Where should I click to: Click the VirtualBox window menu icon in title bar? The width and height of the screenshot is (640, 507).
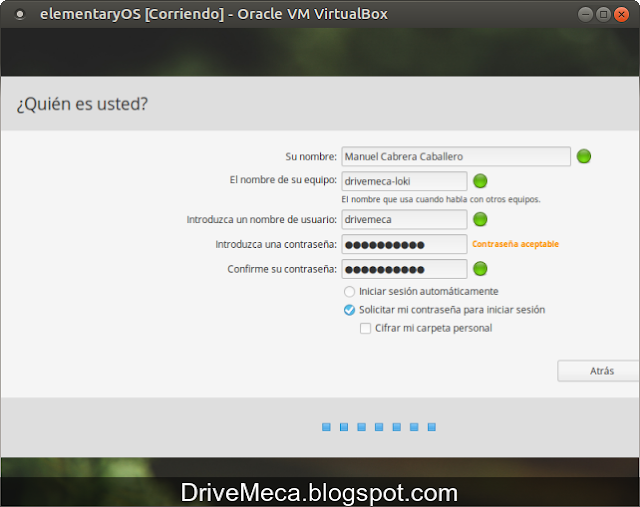[x=20, y=14]
